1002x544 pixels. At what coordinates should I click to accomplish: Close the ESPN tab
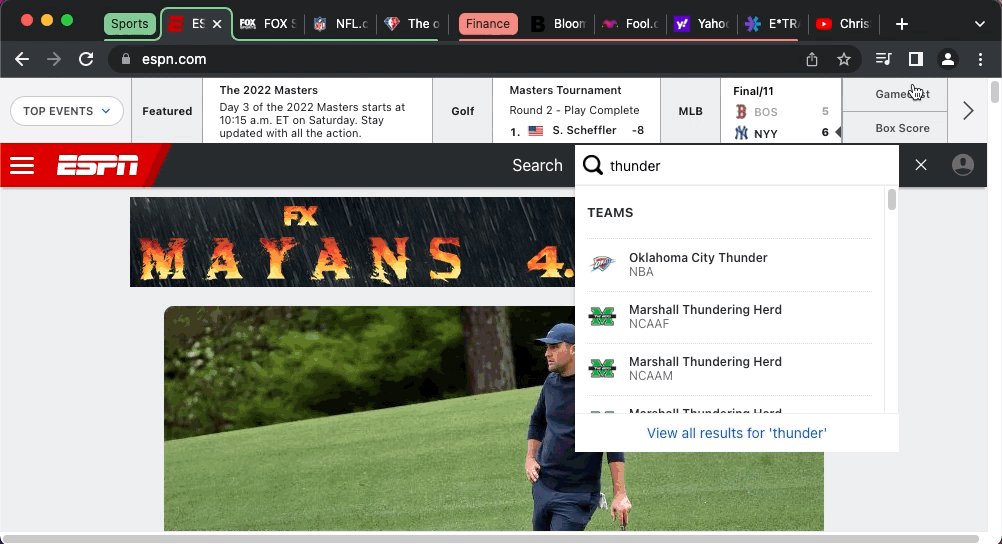click(x=217, y=24)
